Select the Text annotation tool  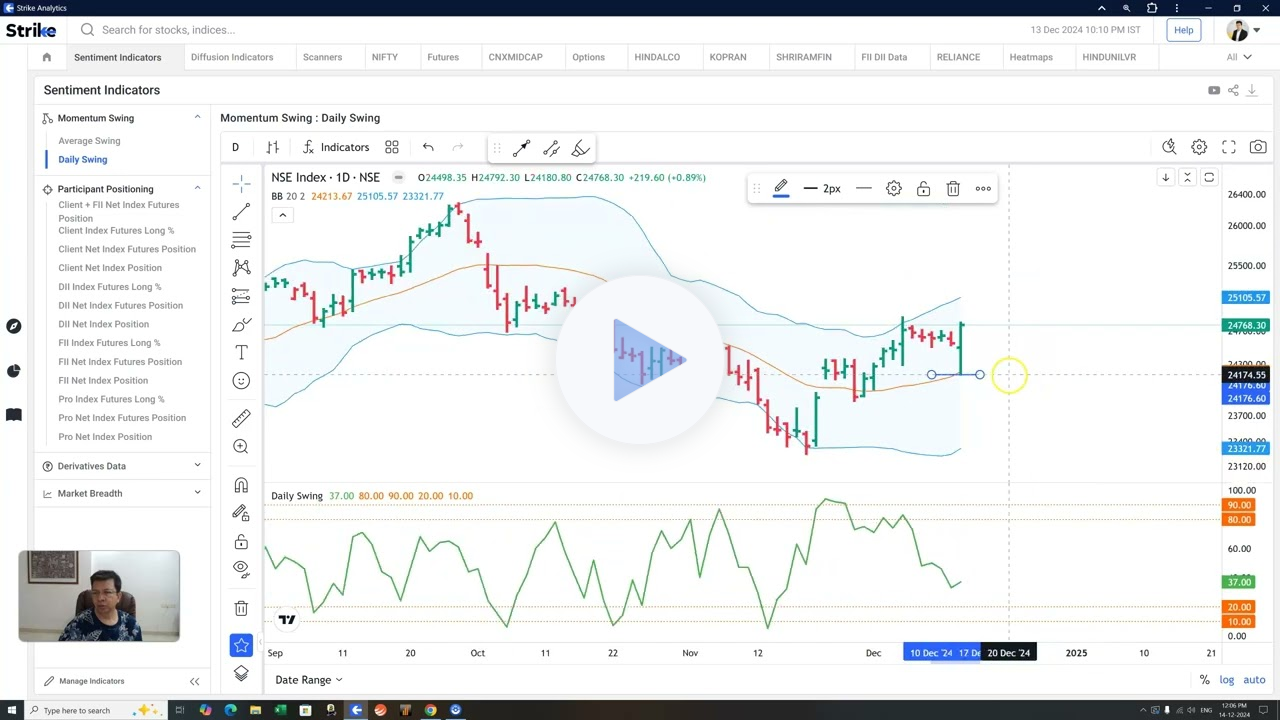(241, 353)
